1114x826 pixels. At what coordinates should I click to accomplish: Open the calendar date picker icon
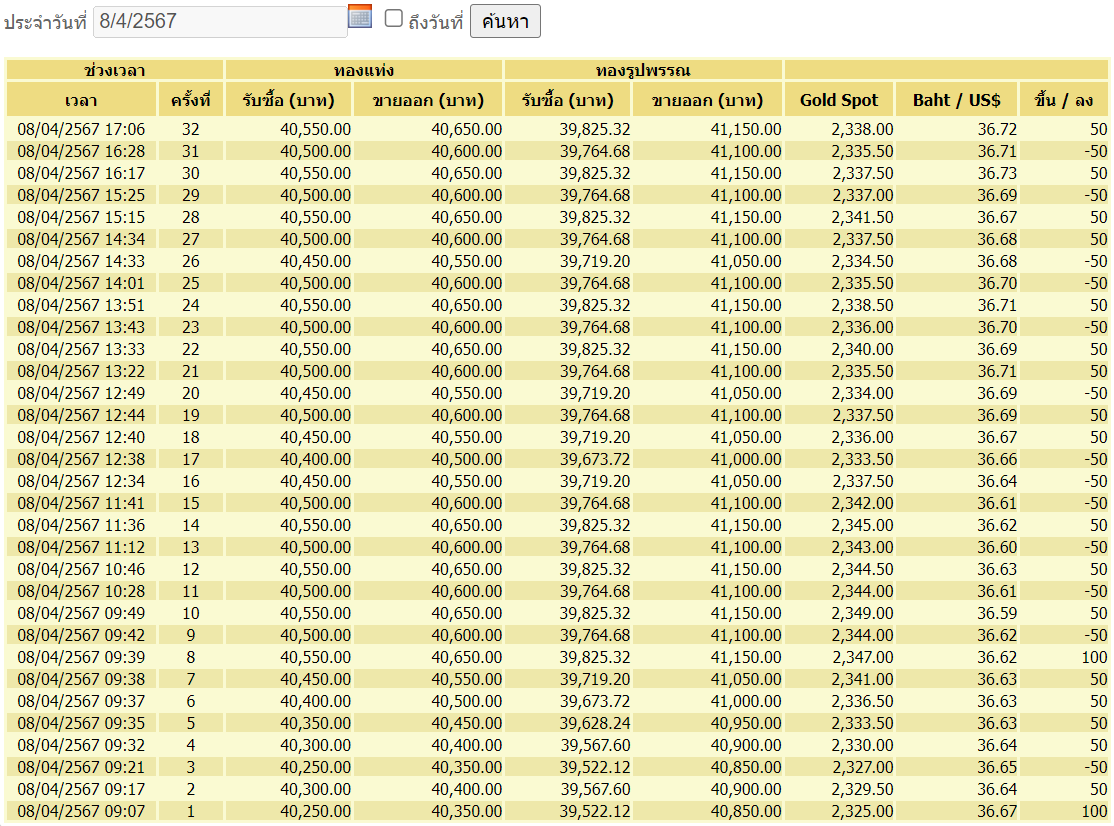360,16
